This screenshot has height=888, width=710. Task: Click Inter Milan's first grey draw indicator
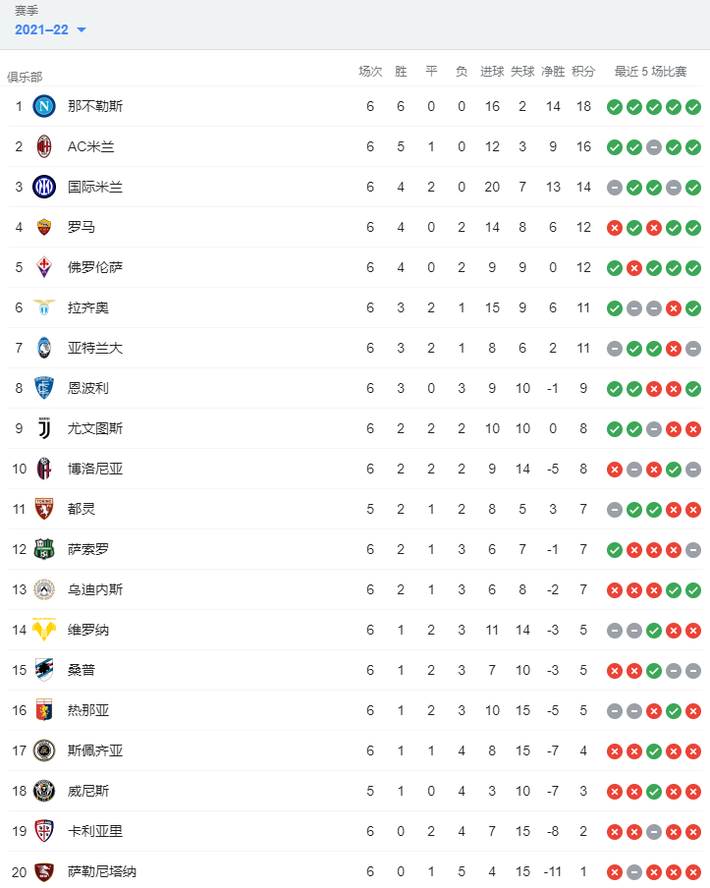coord(614,187)
